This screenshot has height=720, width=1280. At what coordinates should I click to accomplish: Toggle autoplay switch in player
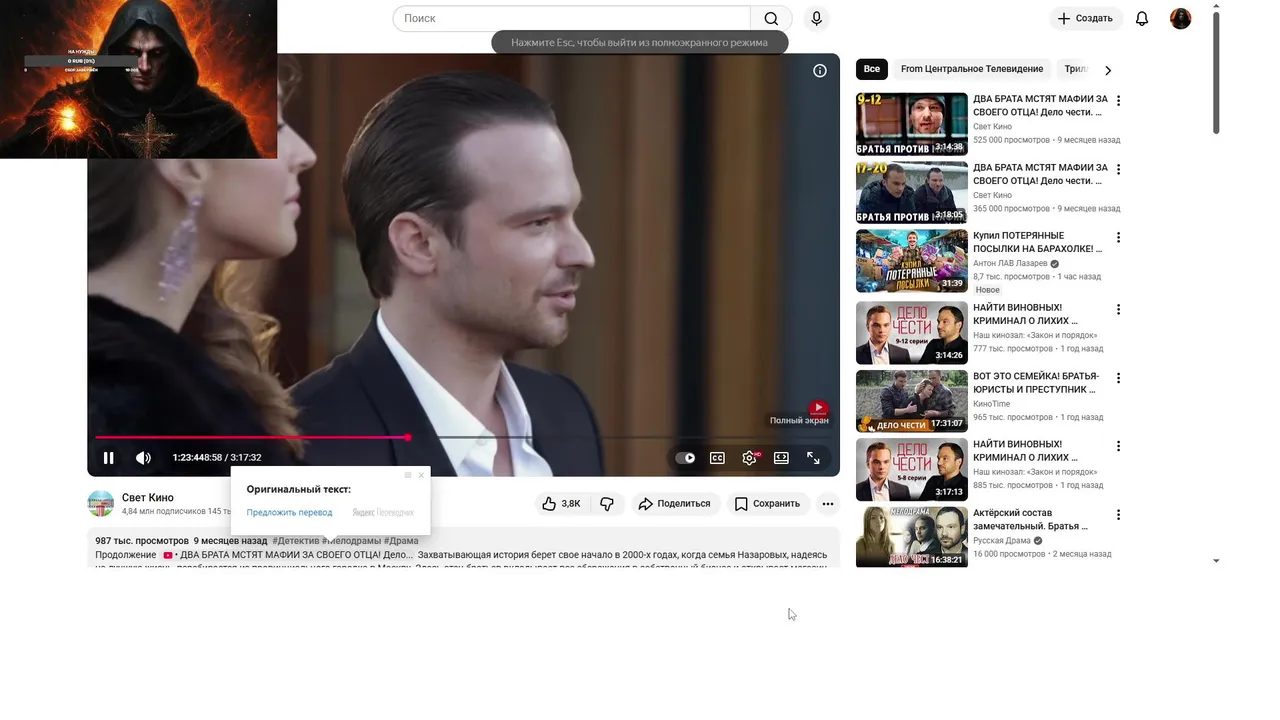(x=685, y=458)
